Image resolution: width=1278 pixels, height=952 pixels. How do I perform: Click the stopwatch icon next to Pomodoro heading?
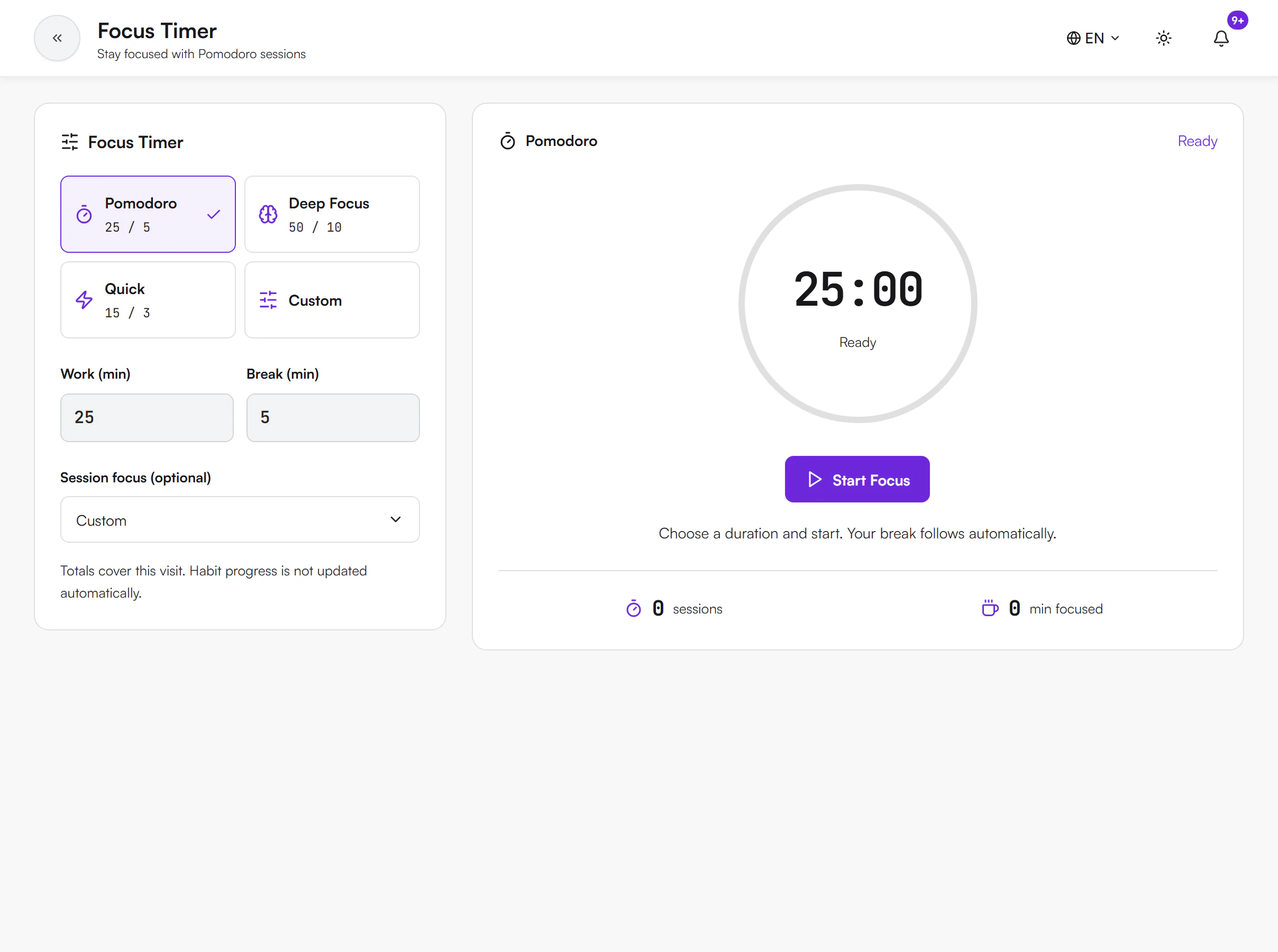click(x=508, y=141)
